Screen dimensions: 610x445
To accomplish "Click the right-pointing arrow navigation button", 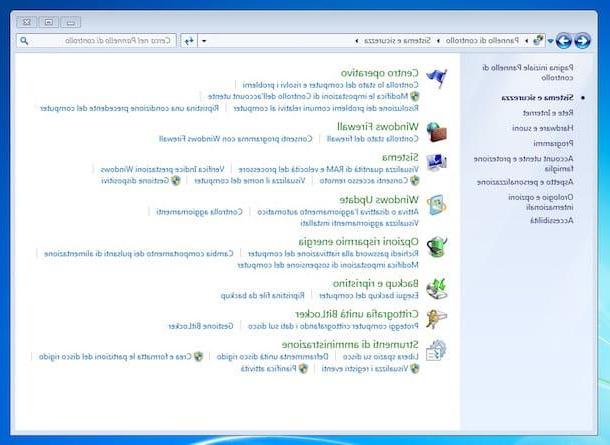I will (582, 40).
